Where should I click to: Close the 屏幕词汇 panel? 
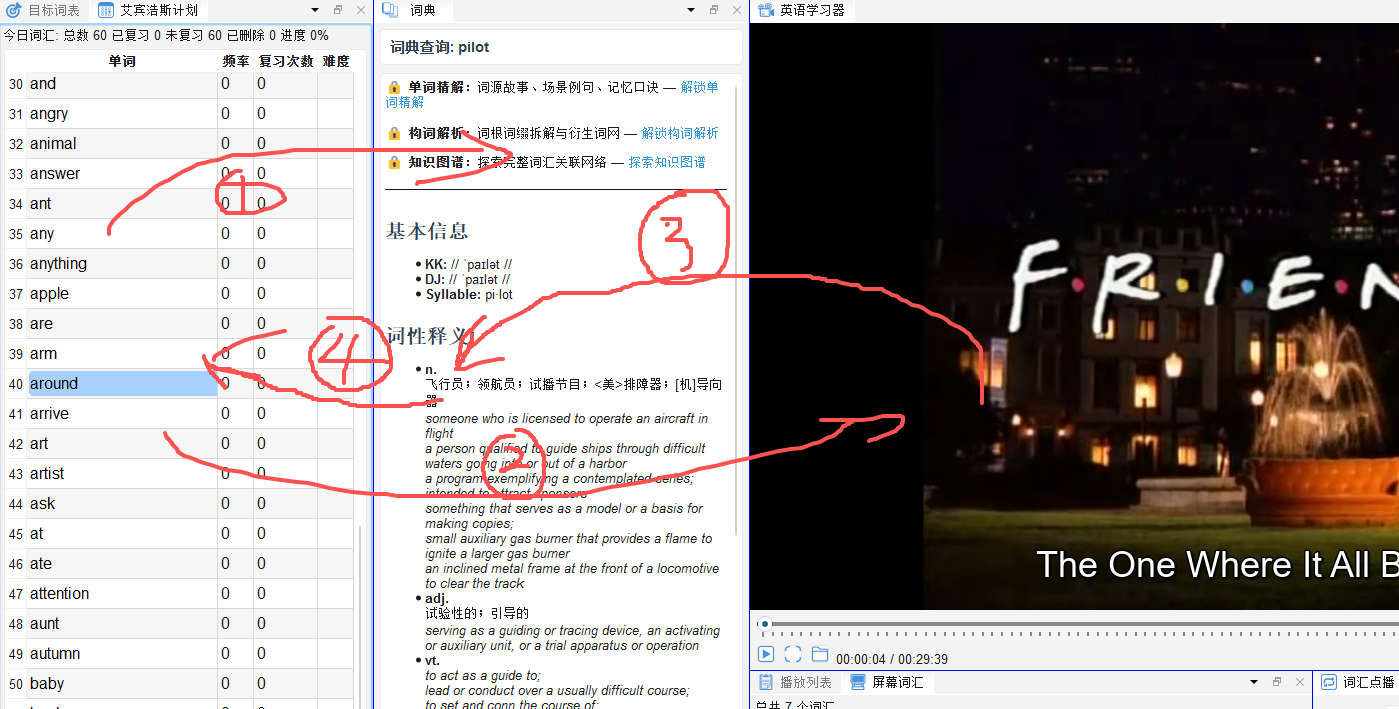[1300, 682]
